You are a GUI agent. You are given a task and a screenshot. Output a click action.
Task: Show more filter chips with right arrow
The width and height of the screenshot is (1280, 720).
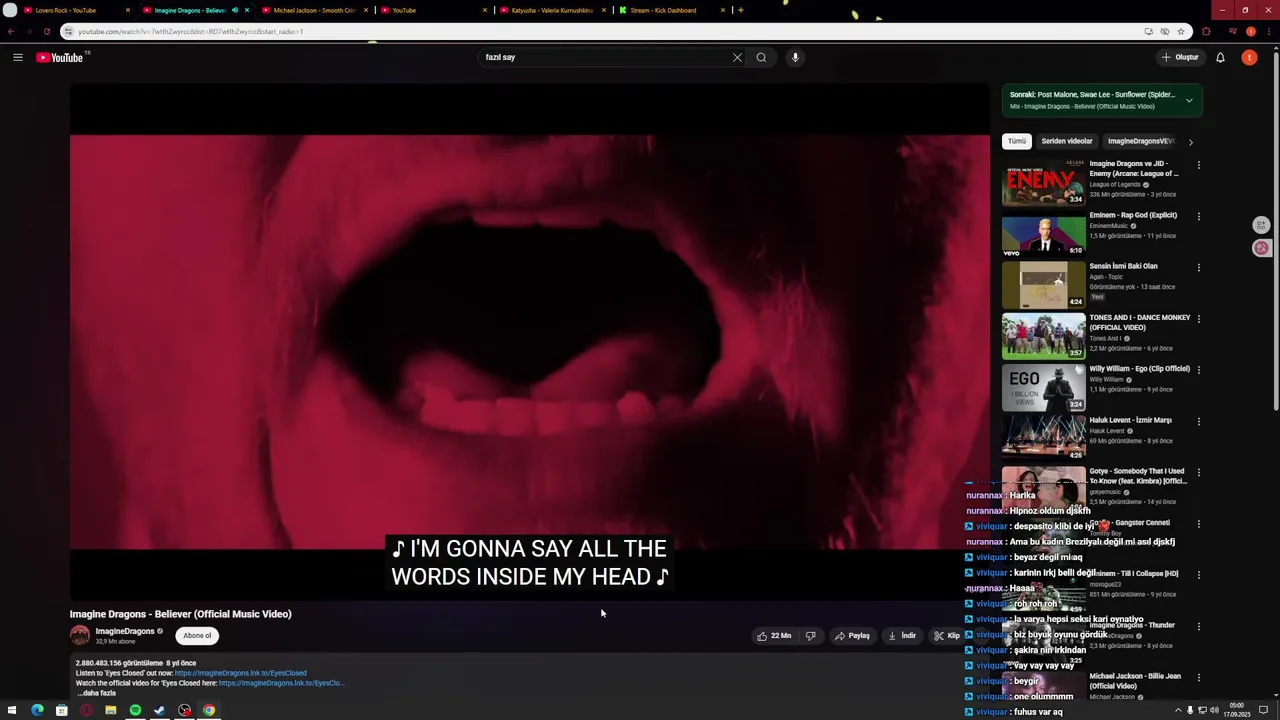(1190, 142)
